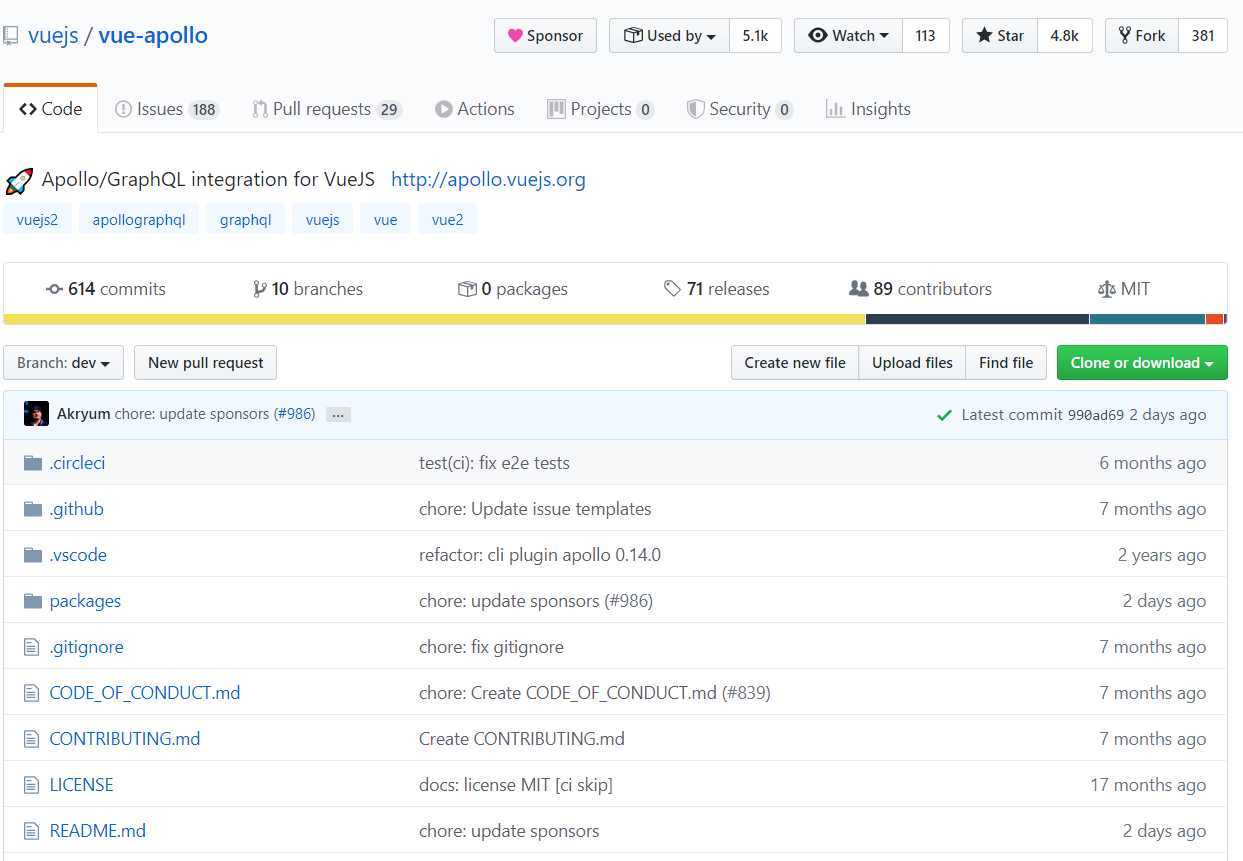Open the Projects tab
This screenshot has height=861, width=1243.
601,109
